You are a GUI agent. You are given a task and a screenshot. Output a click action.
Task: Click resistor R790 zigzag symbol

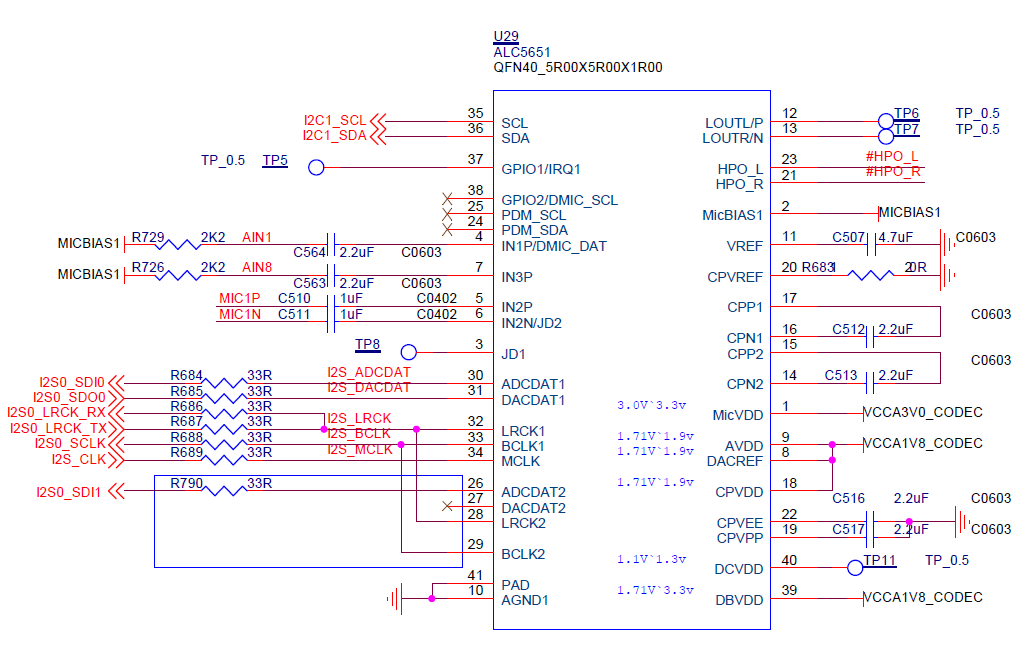(x=224, y=490)
